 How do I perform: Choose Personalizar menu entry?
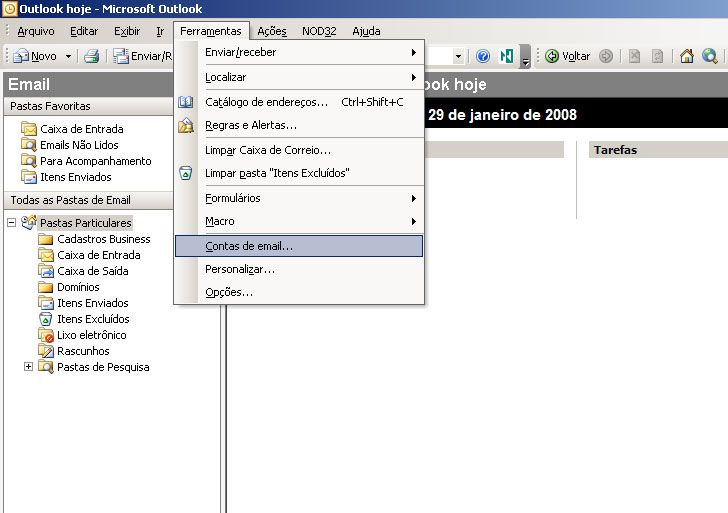[299, 269]
